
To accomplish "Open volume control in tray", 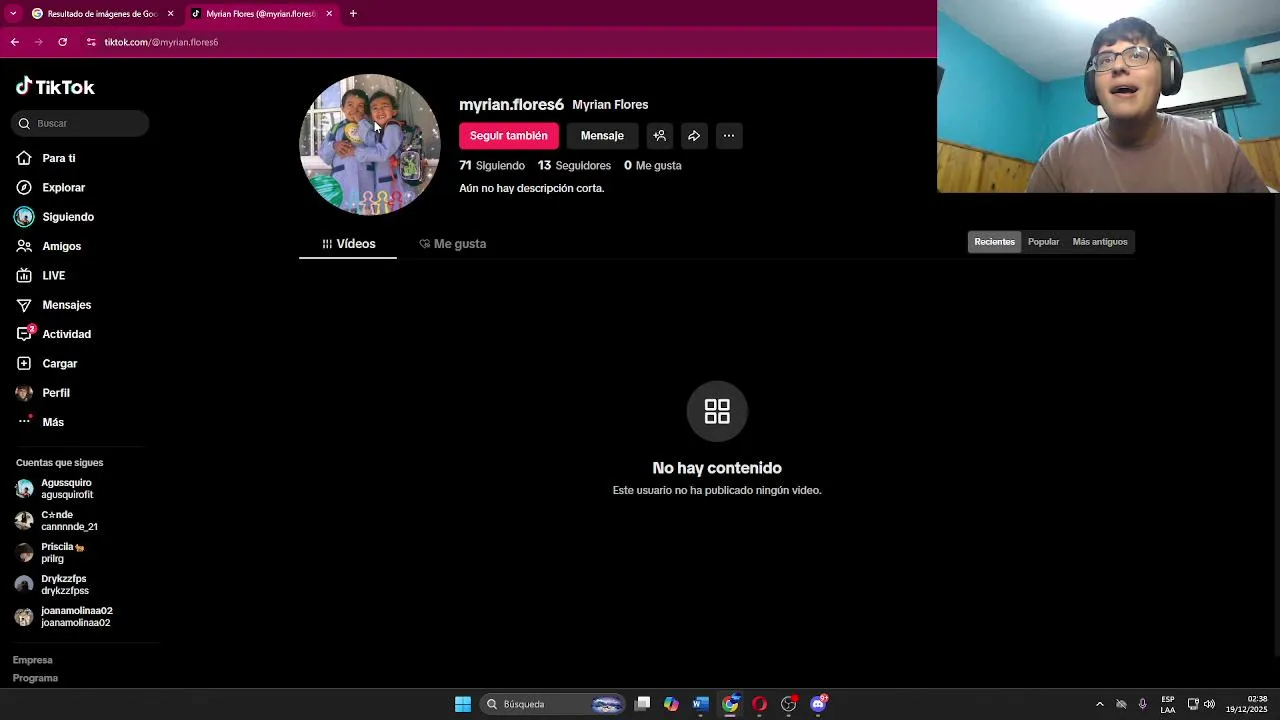I will tap(1209, 704).
